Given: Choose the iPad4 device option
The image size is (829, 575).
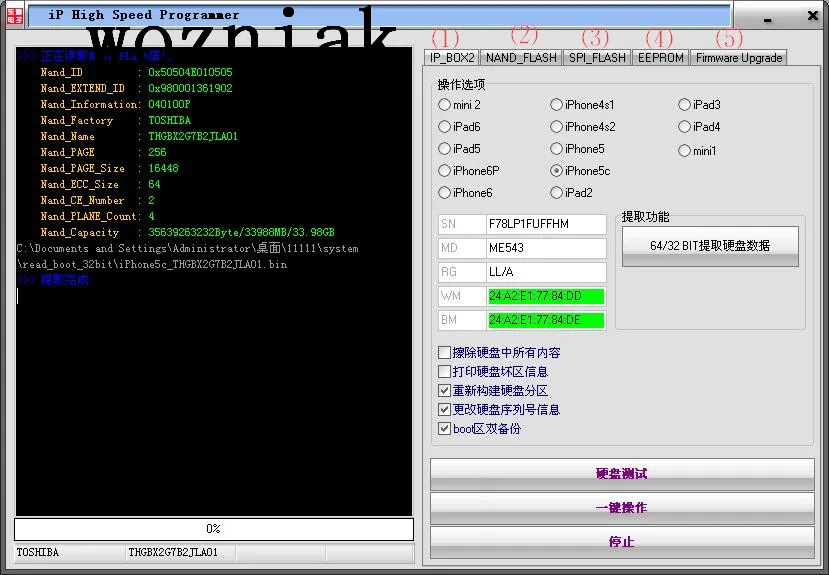Looking at the screenshot, I should (699, 127).
